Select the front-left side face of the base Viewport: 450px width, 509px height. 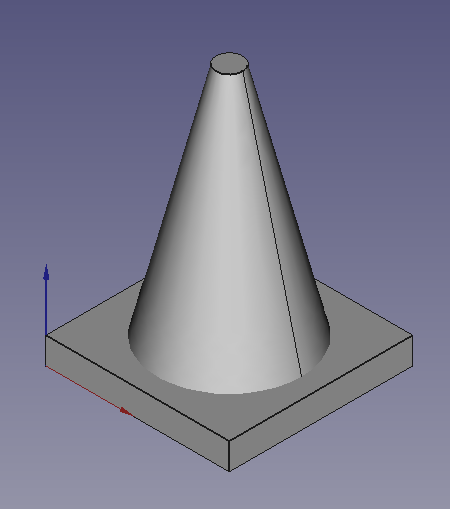(x=137, y=403)
